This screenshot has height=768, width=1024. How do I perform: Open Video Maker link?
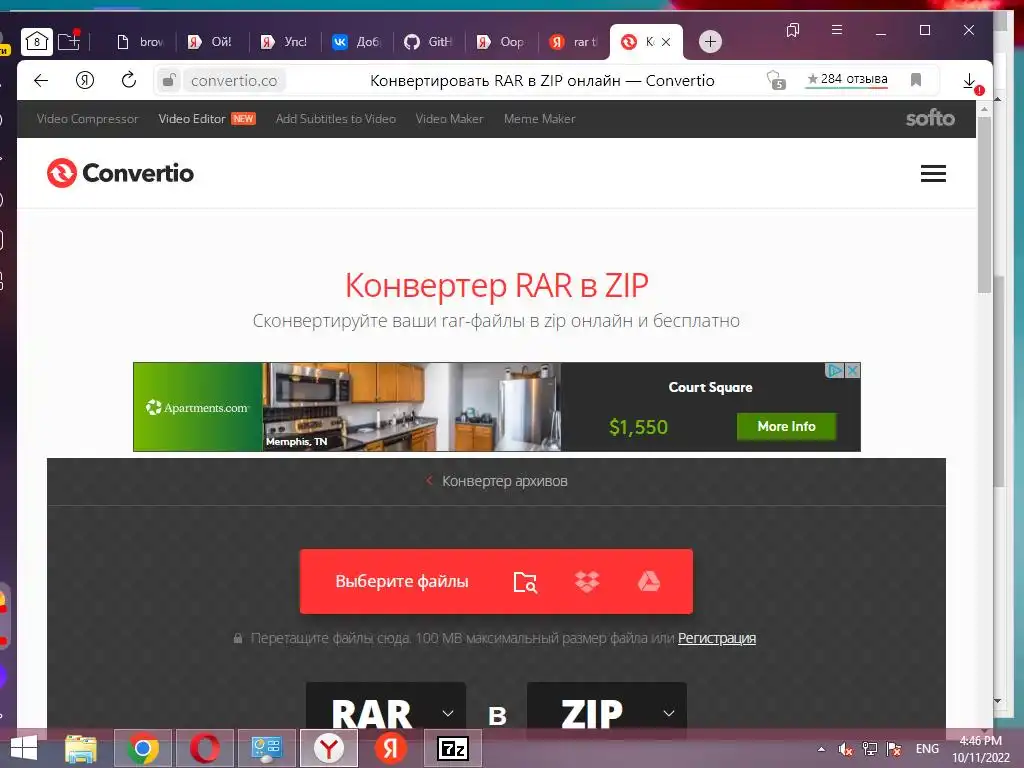449,119
